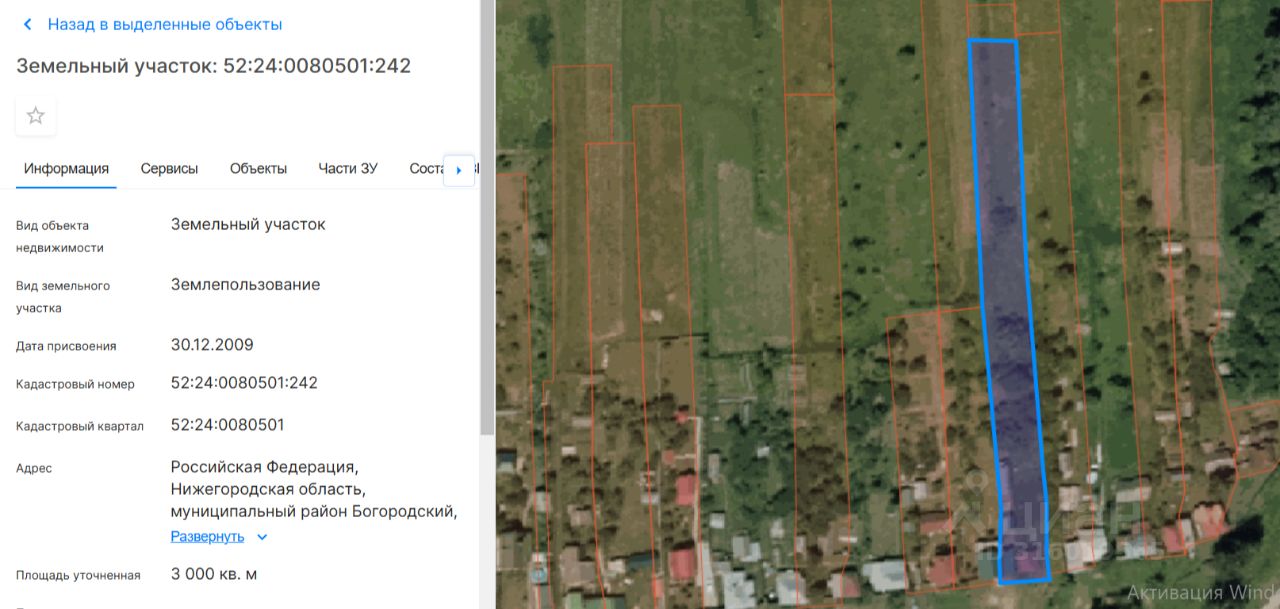Click the address line 'муниципальный район Богородский,'
The width and height of the screenshot is (1280, 609).
[314, 512]
